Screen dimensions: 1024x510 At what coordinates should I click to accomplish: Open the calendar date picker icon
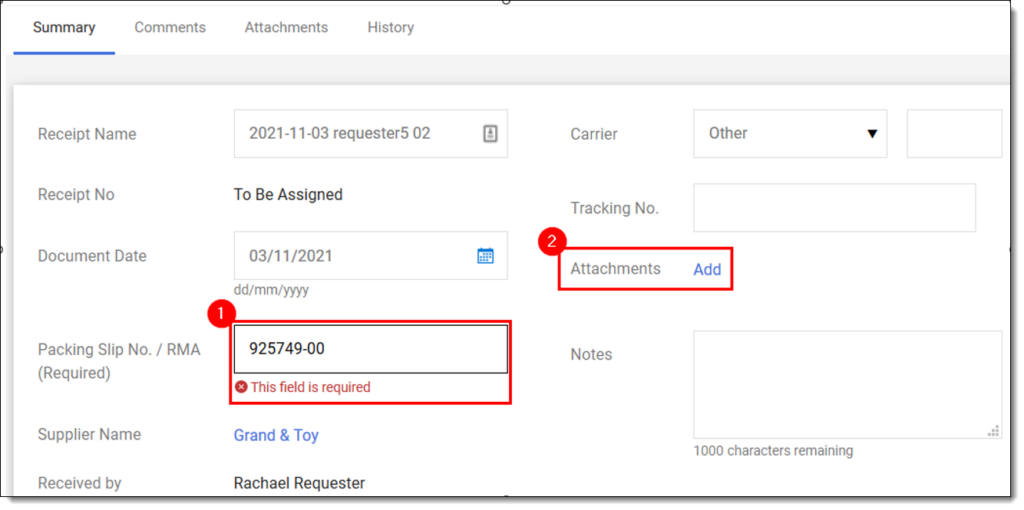point(485,256)
